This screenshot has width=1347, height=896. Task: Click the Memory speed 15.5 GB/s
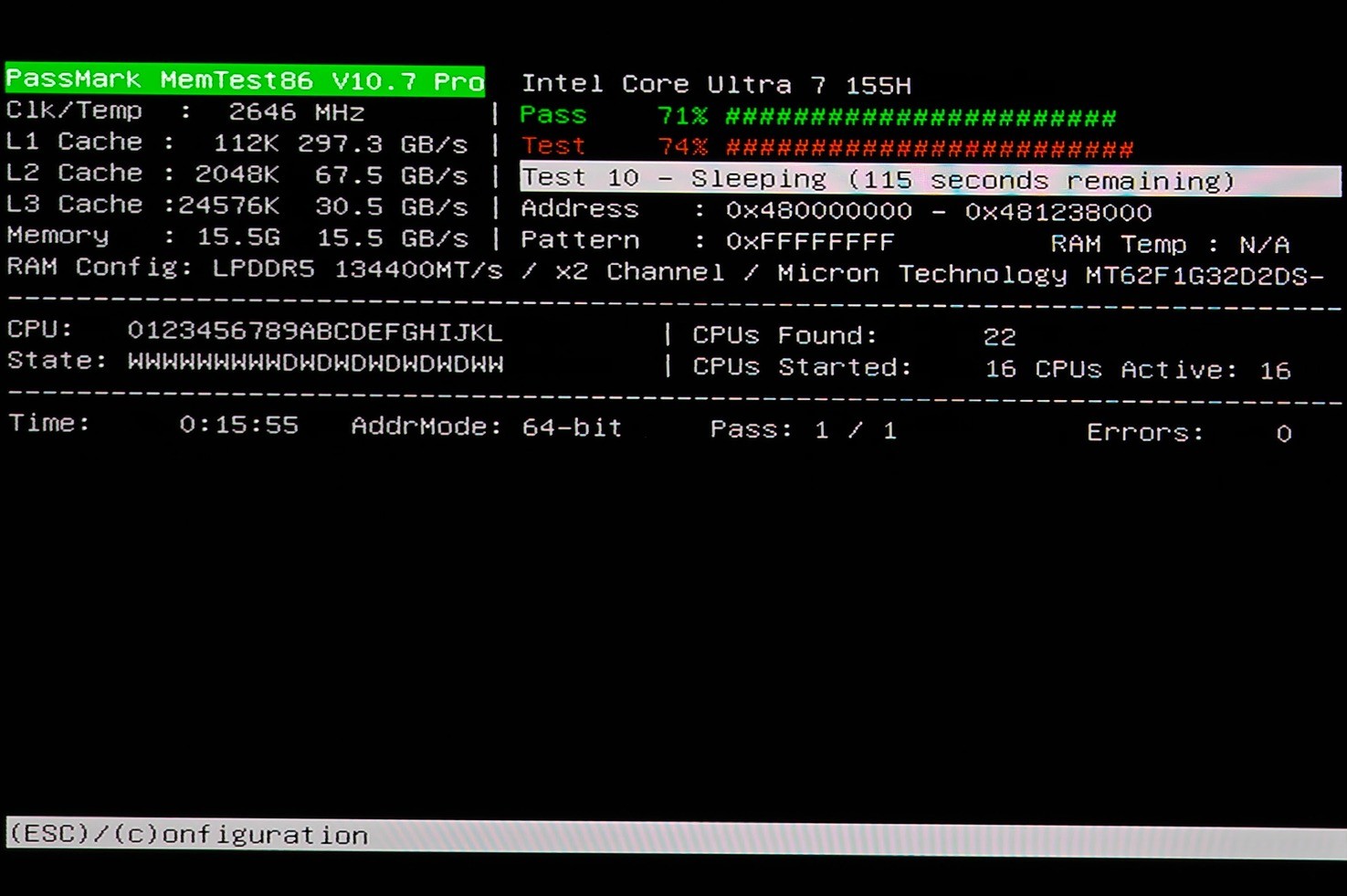392,238
